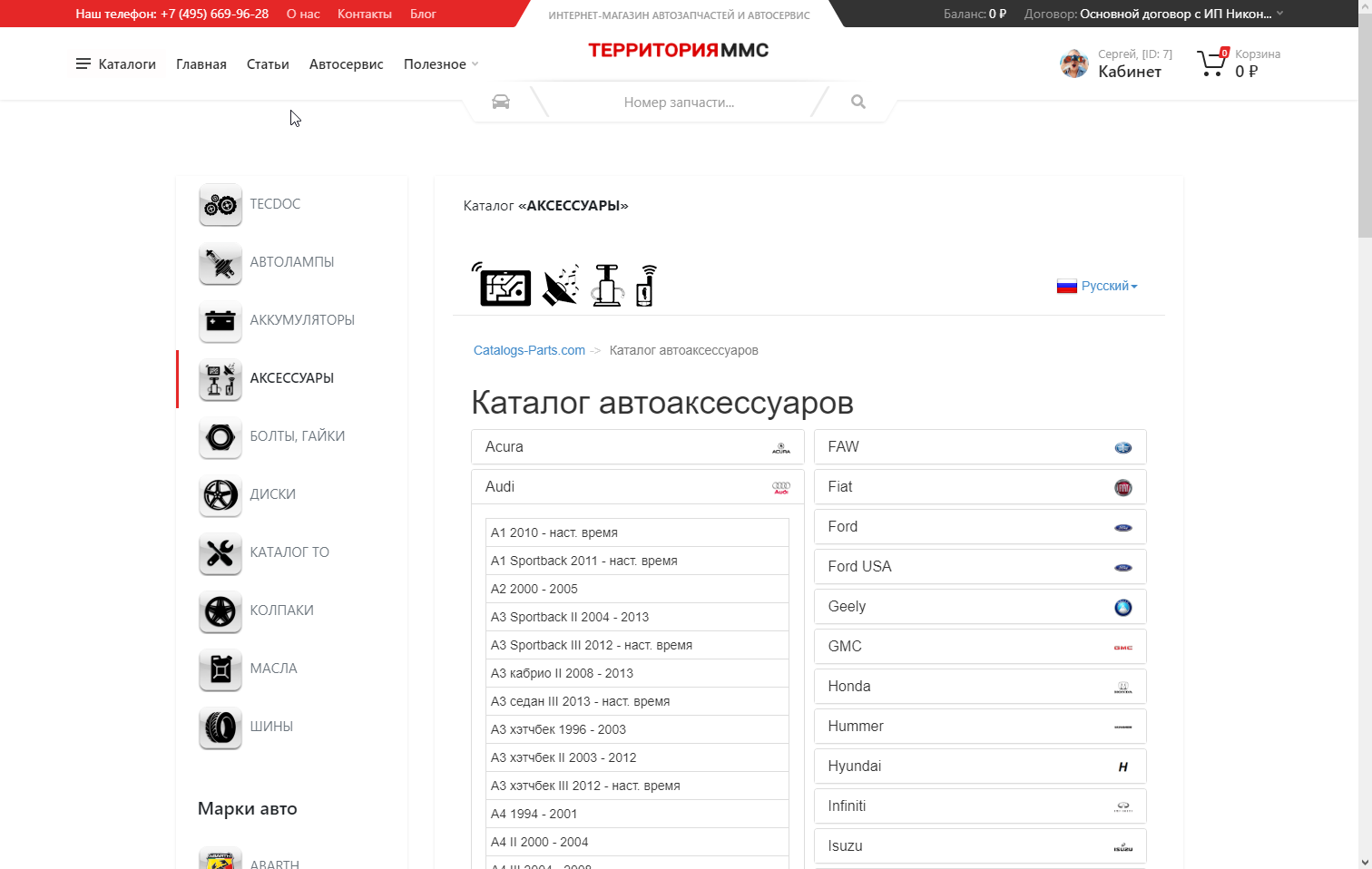
Task: Click the satellite dish accessory icon
Action: [561, 286]
